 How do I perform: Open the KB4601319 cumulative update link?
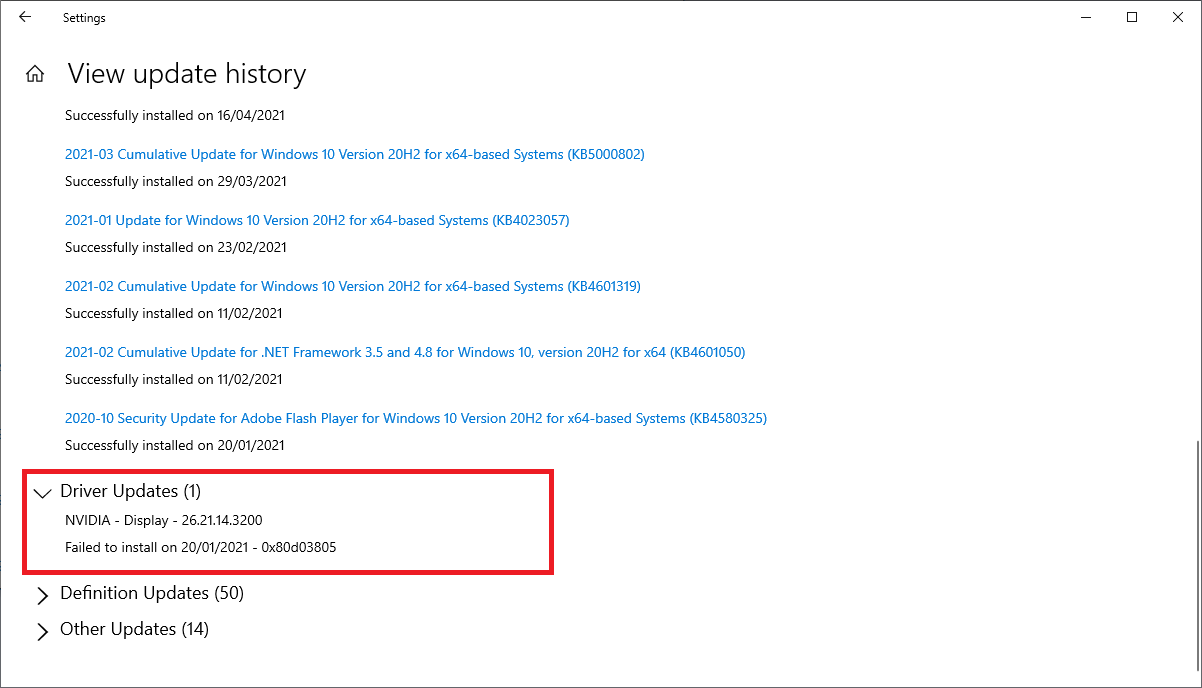coord(352,286)
